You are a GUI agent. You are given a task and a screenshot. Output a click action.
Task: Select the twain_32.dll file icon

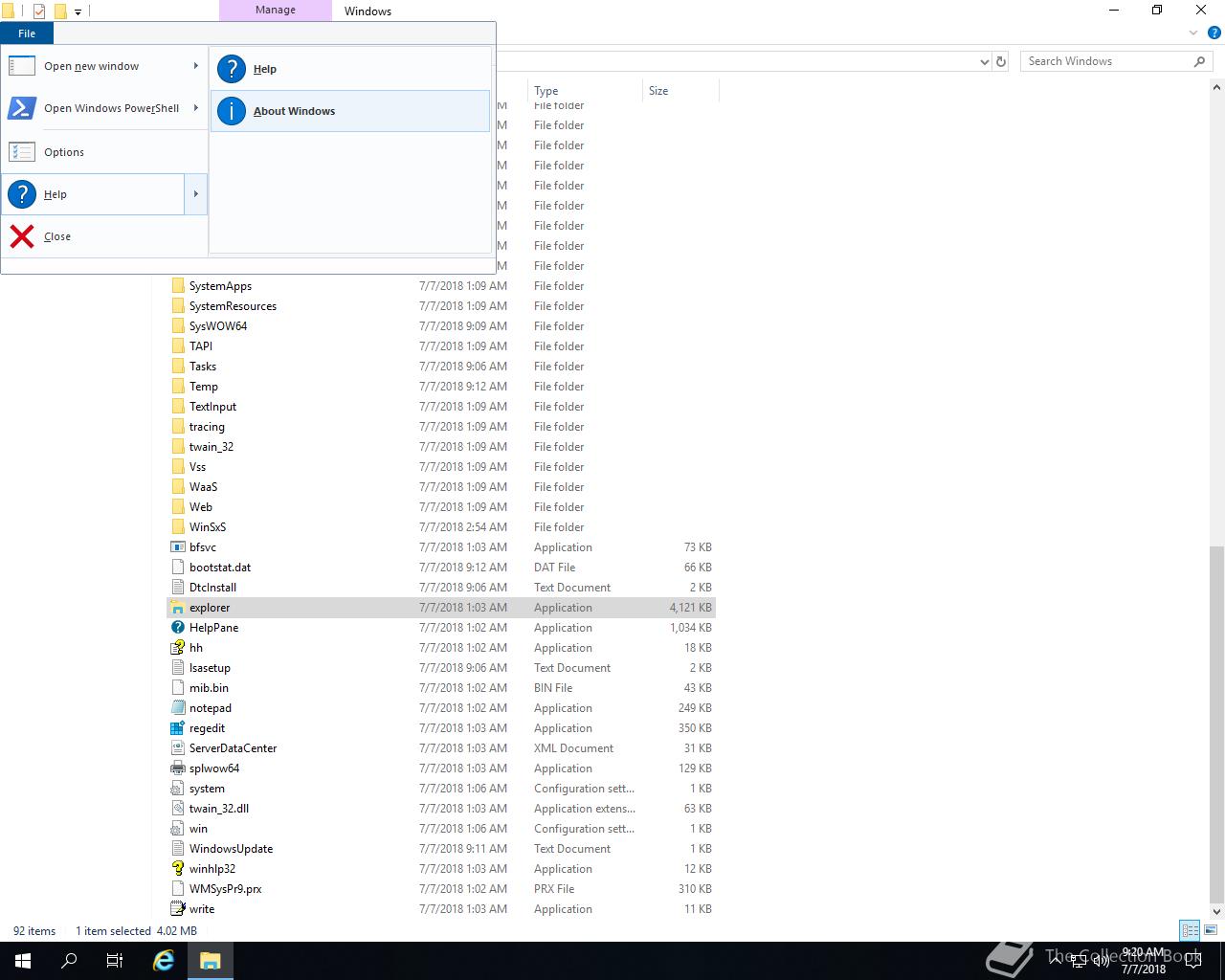(177, 809)
